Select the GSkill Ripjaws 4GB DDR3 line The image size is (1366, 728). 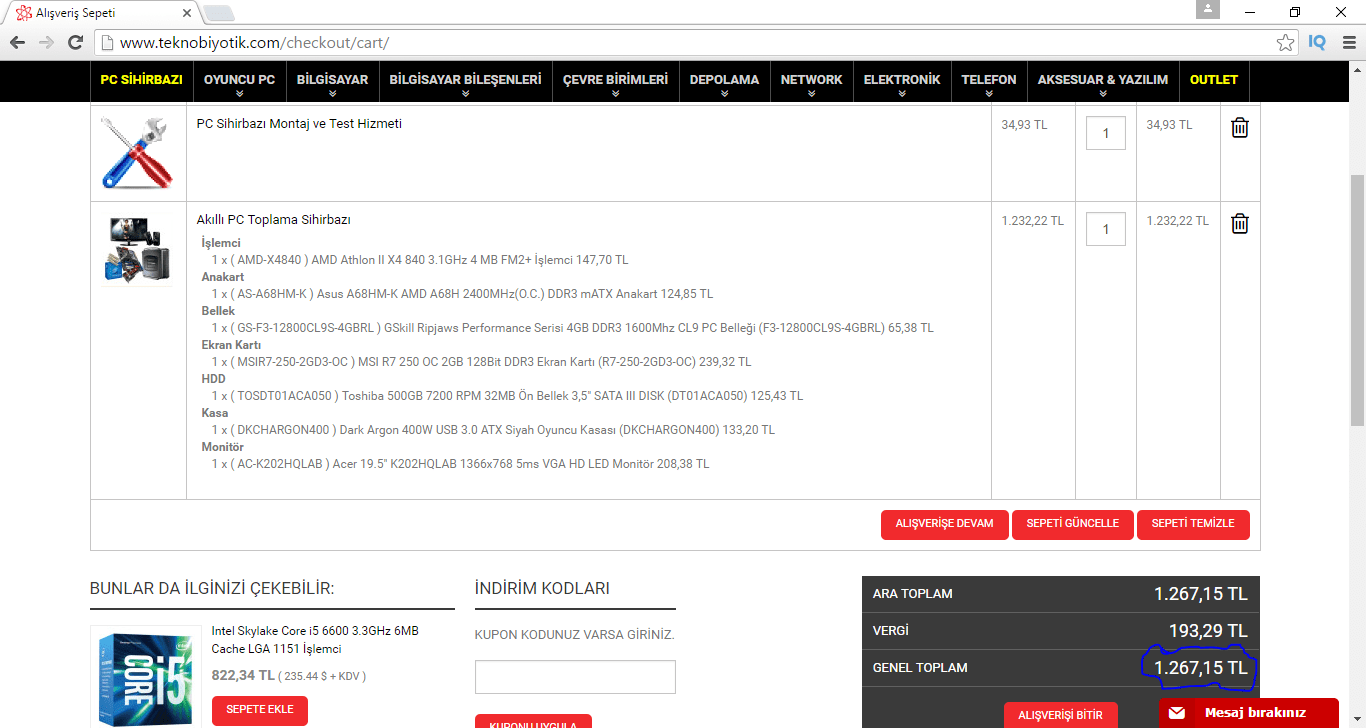pyautogui.click(x=572, y=328)
